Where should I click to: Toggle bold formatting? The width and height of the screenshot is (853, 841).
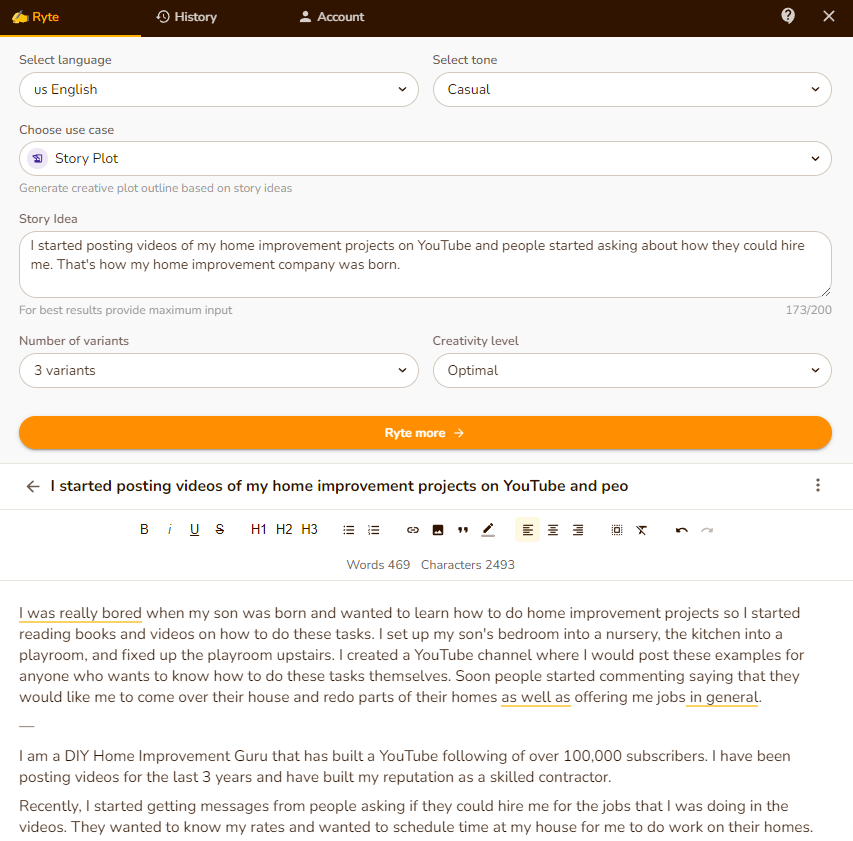pos(144,529)
